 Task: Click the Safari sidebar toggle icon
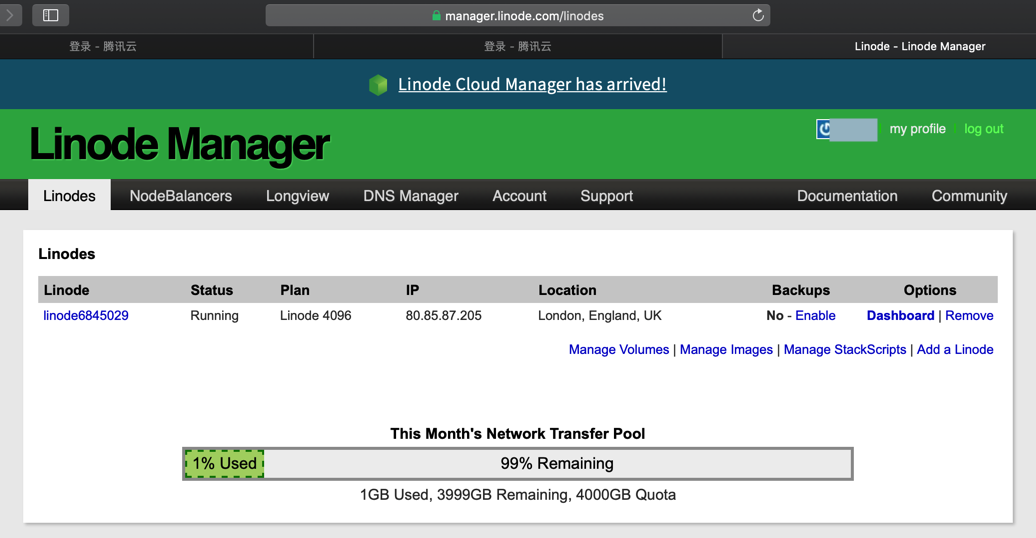(x=50, y=15)
